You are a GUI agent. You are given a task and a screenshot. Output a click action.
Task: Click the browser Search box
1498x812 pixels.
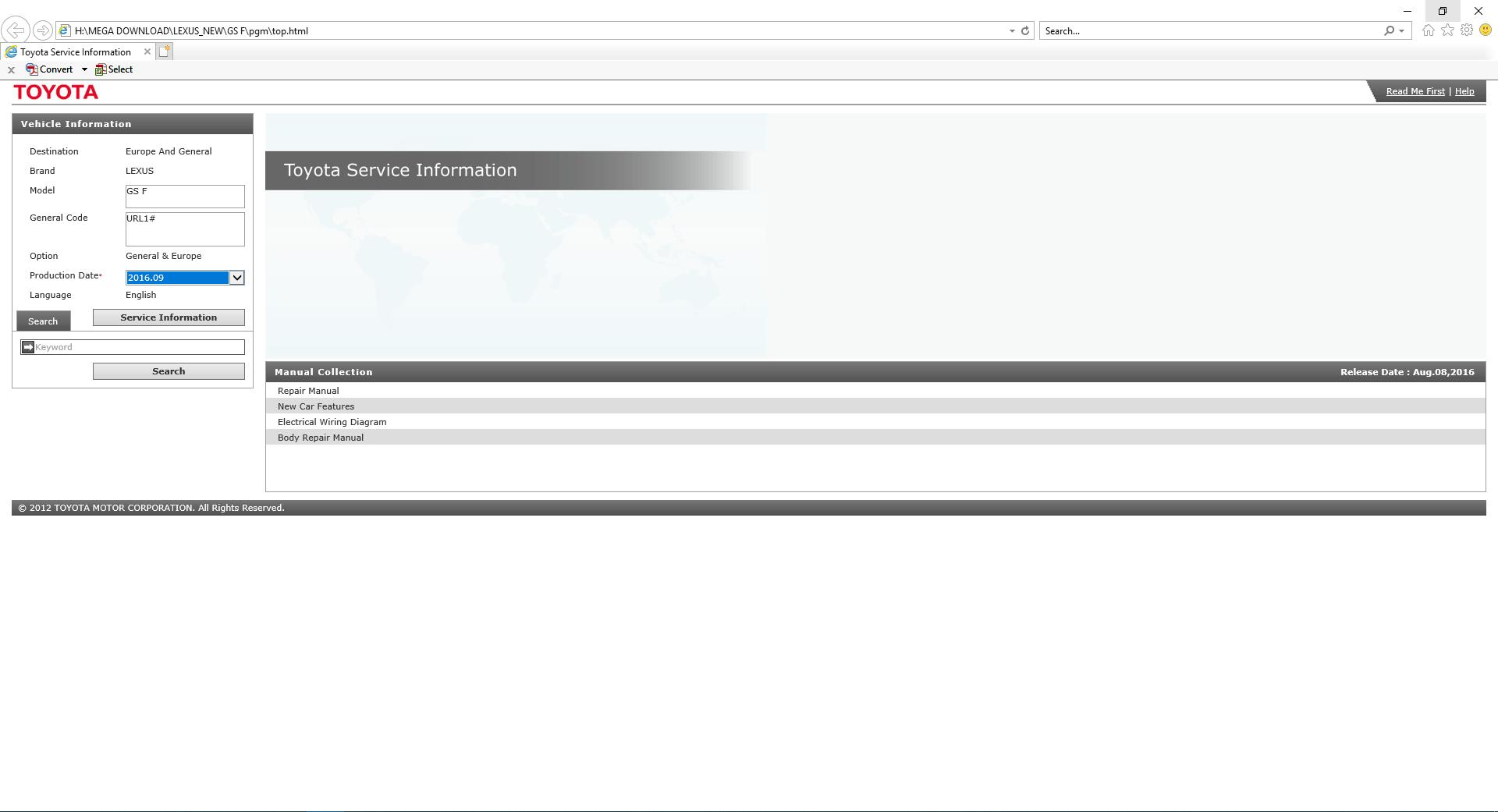[x=1211, y=31]
